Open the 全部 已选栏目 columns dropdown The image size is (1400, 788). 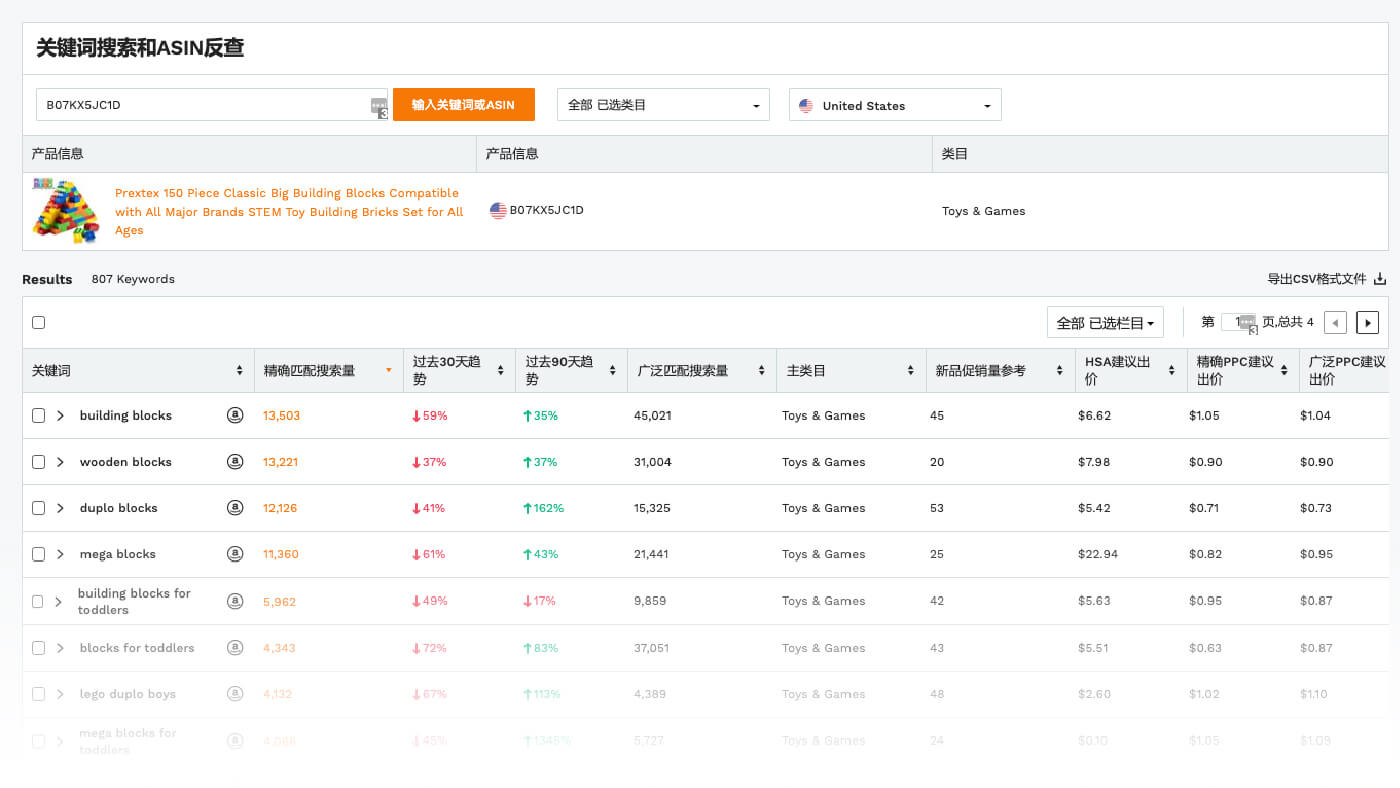pyautogui.click(x=1105, y=322)
